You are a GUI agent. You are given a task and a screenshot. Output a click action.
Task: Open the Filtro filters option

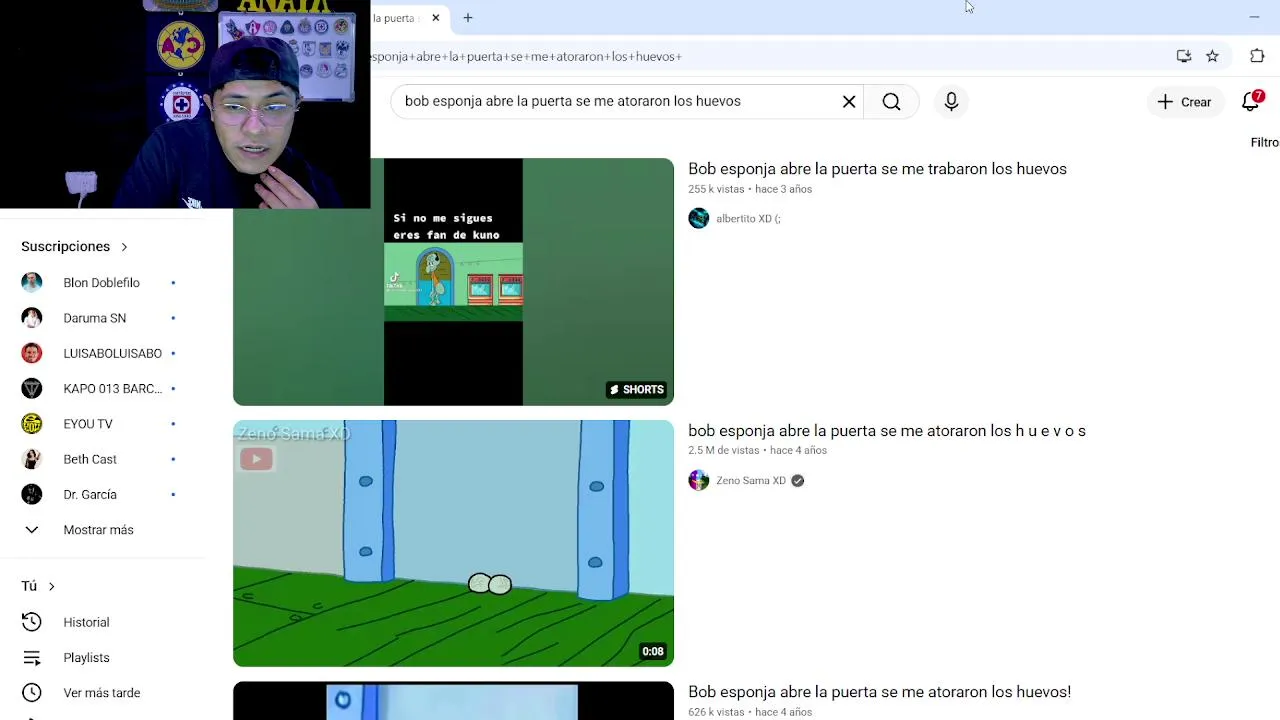tap(1264, 142)
